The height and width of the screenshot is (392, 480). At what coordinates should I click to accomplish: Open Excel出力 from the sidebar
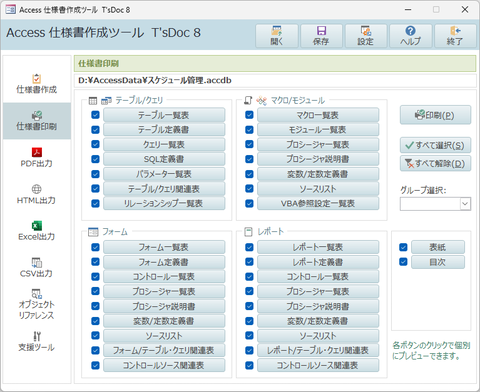37,231
